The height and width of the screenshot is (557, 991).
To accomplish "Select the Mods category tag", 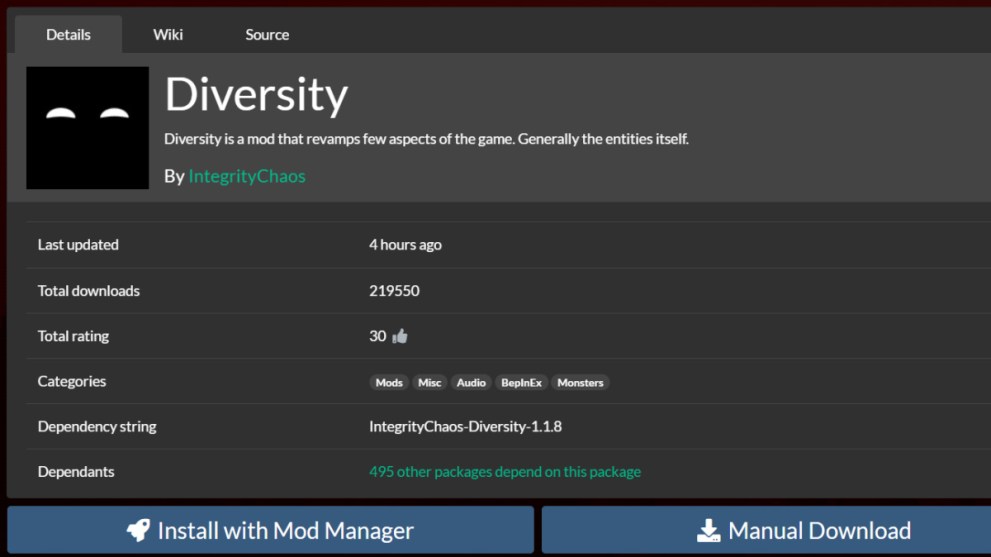I will 389,382.
